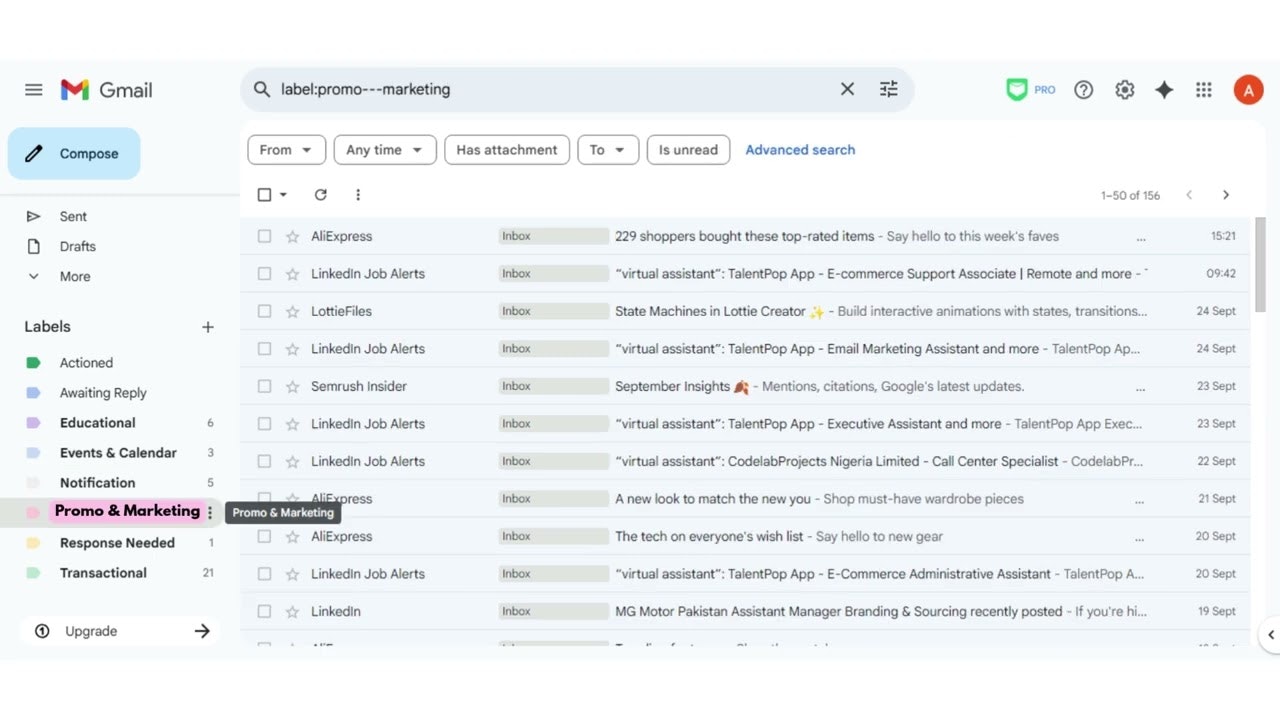Expand the More section in sidebar
Viewport: 1280px width, 720px height.
75,276
